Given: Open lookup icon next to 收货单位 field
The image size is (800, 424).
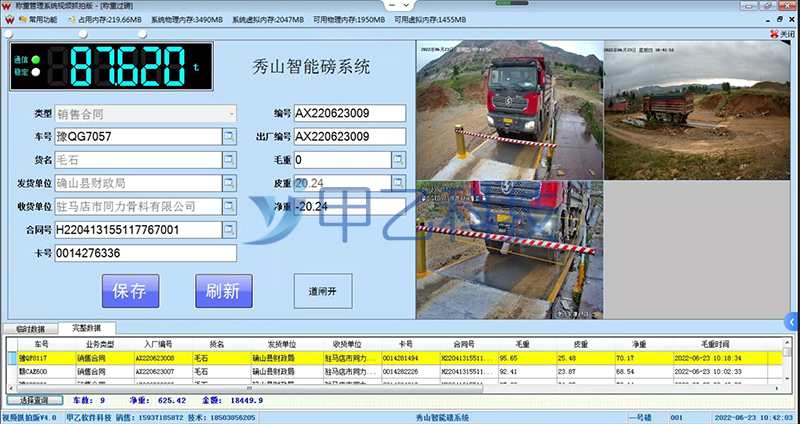Looking at the screenshot, I should tap(229, 207).
